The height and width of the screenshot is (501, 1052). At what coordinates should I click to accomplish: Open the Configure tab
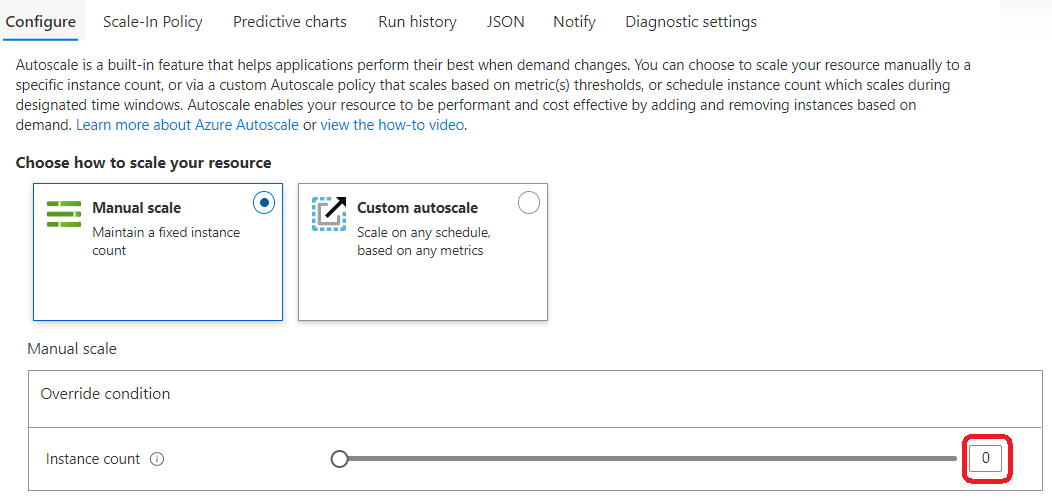tap(40, 21)
